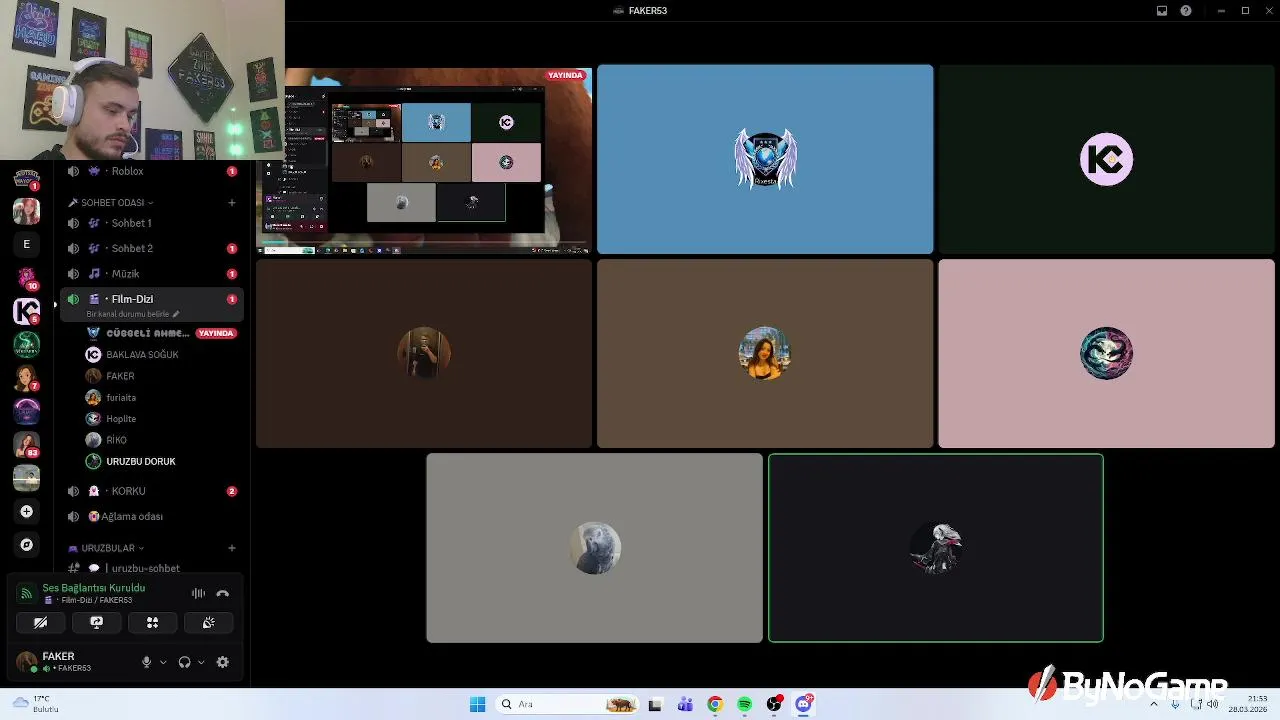Click 'Ses Bağlantısı Kuruldu' connection status
The image size is (1280, 720).
coord(93,588)
